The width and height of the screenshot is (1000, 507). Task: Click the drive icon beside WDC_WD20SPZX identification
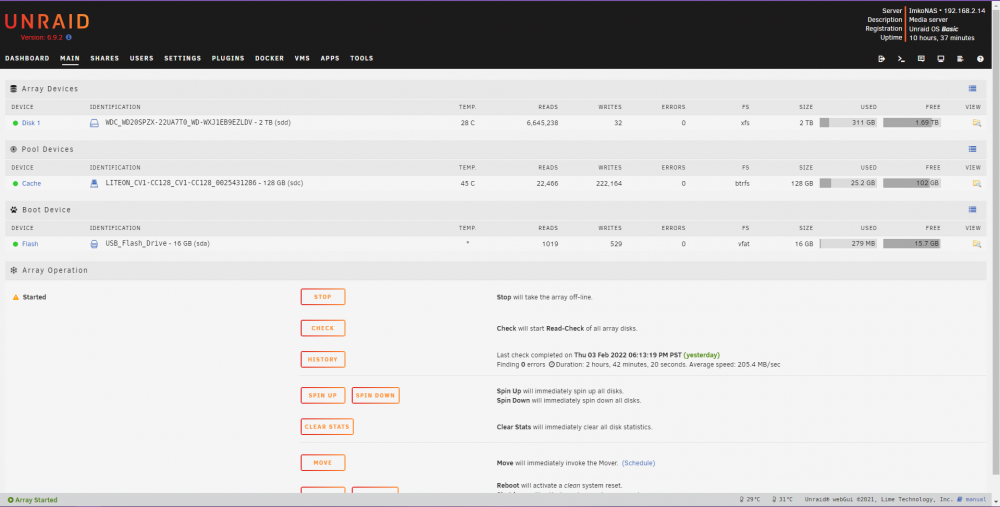(x=94, y=123)
